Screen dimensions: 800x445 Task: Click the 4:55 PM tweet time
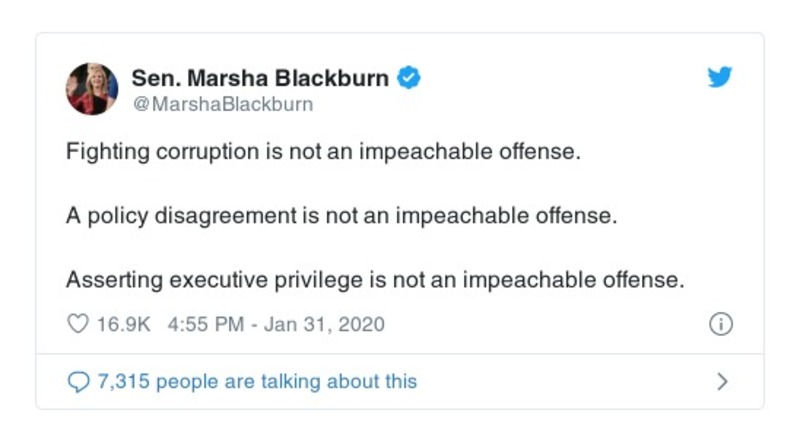click(x=202, y=325)
